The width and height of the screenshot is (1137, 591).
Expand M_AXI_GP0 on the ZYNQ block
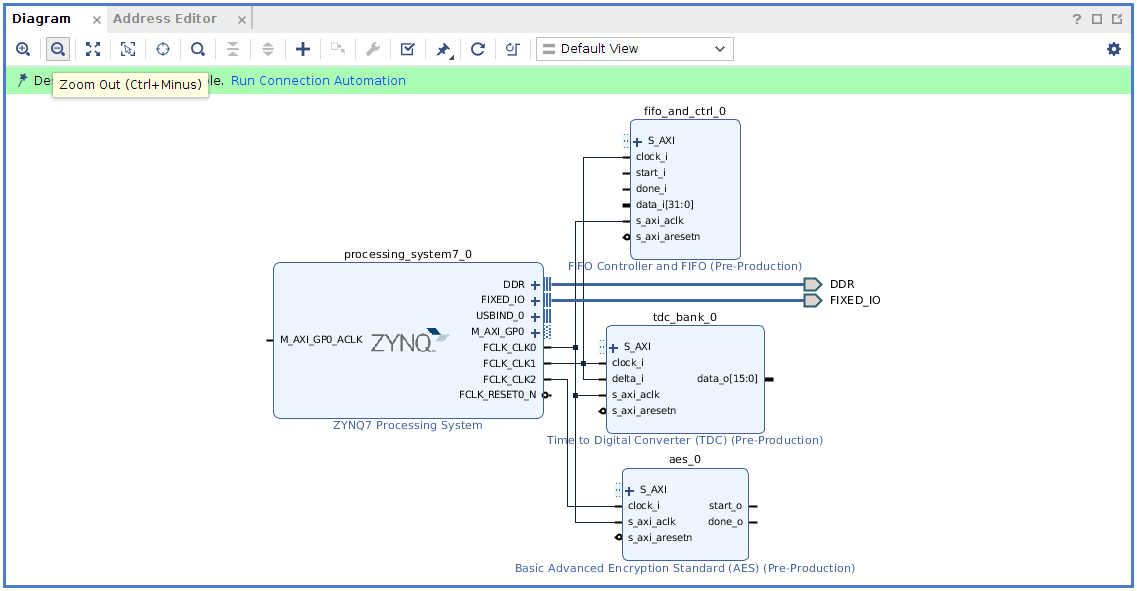[x=535, y=333]
